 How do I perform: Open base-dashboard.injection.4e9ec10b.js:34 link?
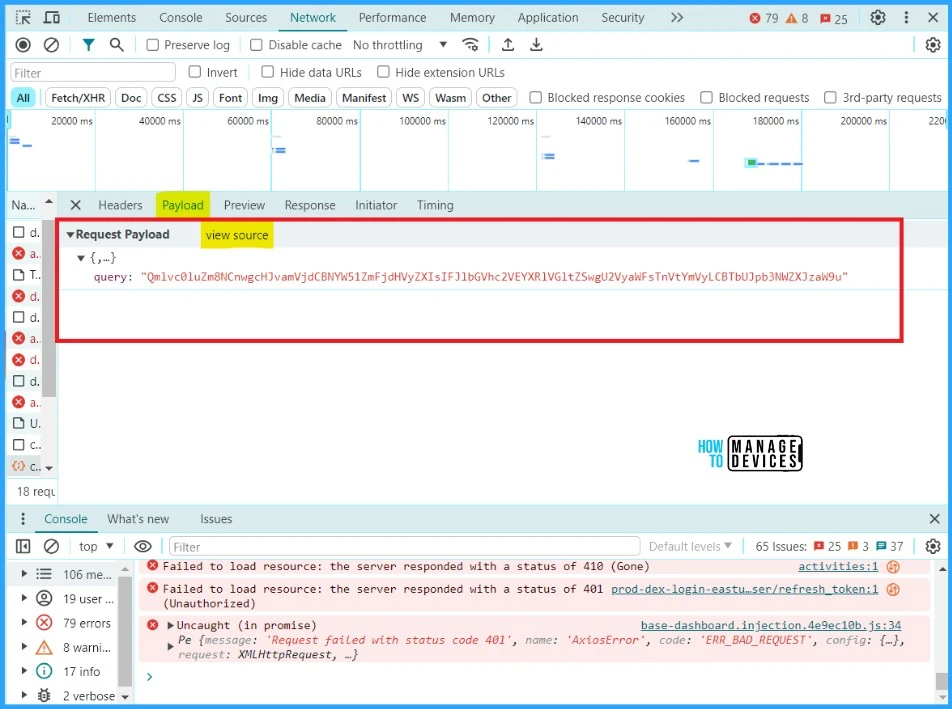771,625
